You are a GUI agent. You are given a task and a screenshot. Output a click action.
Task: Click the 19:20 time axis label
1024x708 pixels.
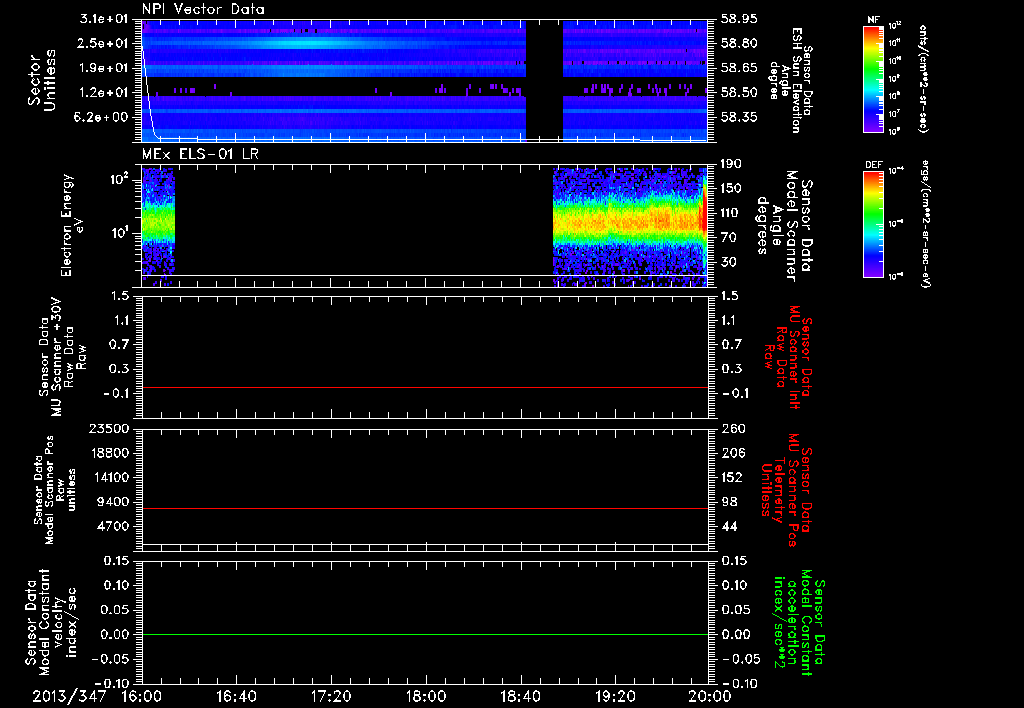615,696
